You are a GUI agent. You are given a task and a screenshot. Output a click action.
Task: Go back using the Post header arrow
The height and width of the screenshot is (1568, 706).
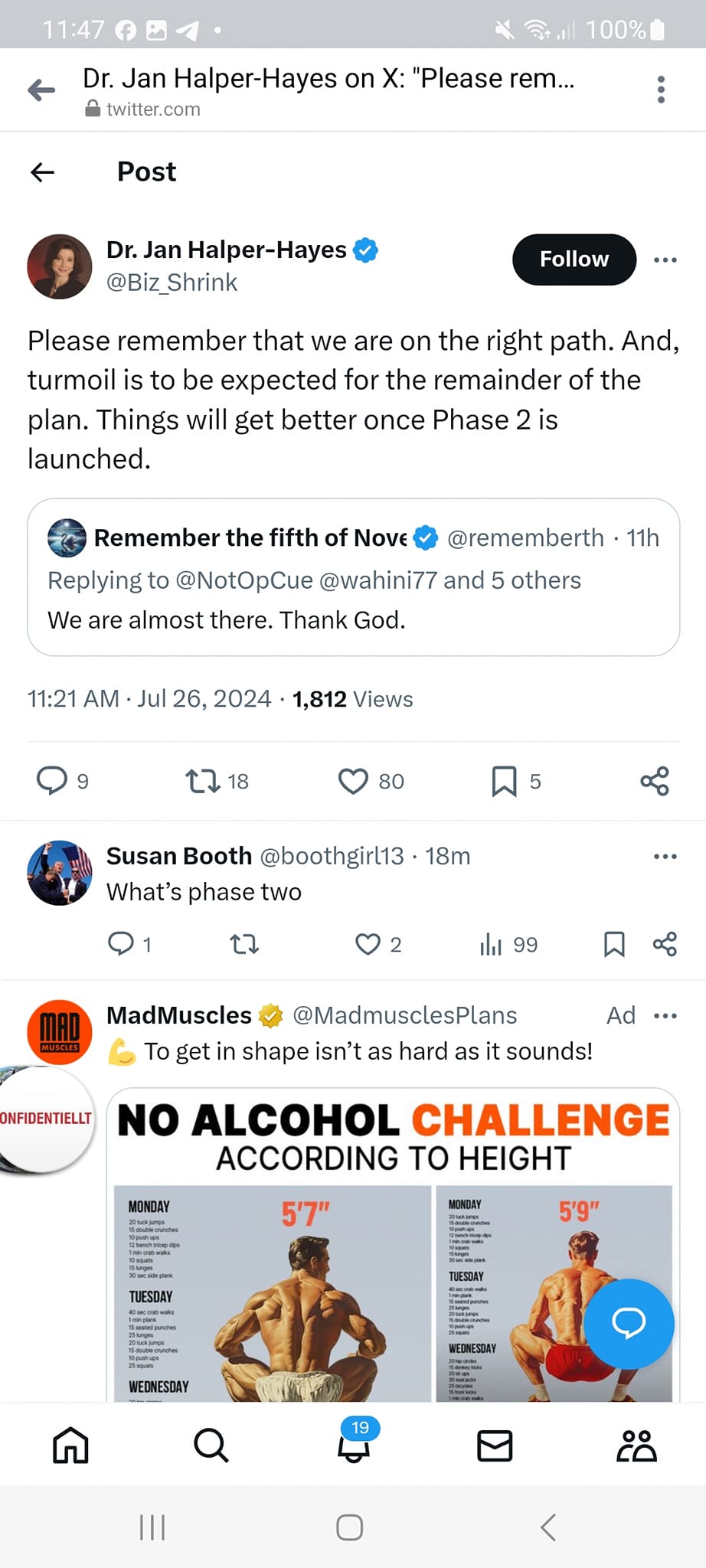(43, 172)
